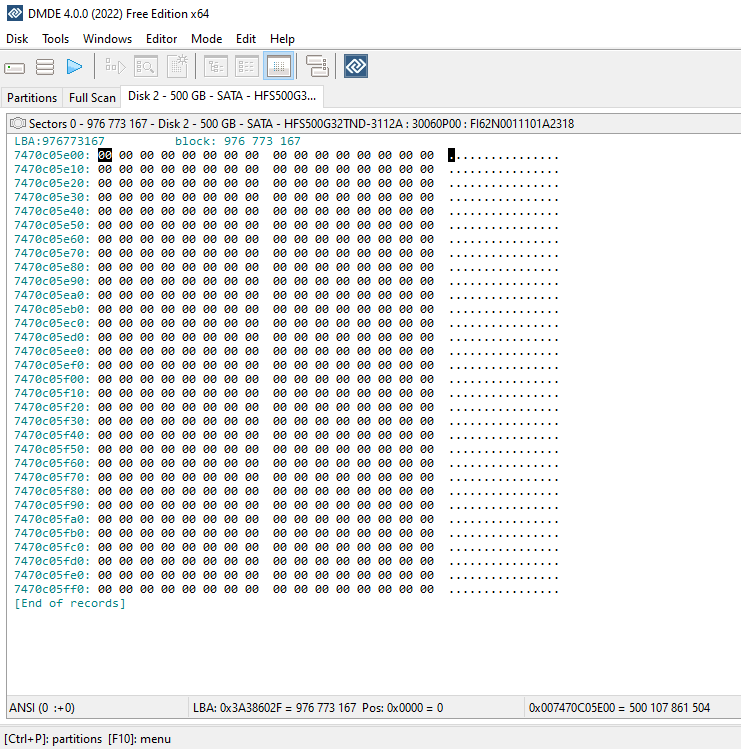Image resolution: width=741 pixels, height=749 pixels.
Task: Switch to the Partitions tab
Action: (x=32, y=97)
